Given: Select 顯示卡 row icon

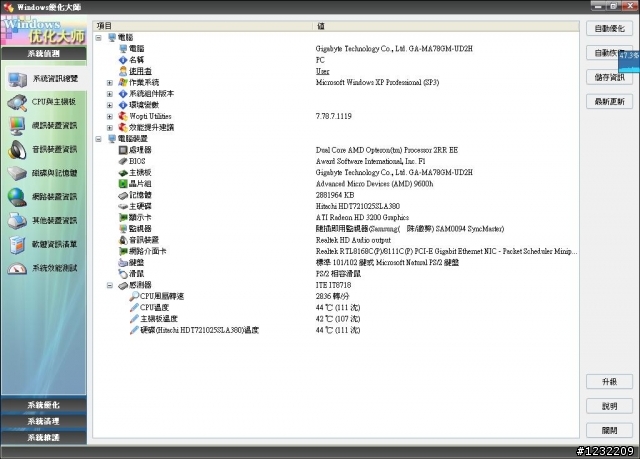Looking at the screenshot, I should pyautogui.click(x=123, y=218).
